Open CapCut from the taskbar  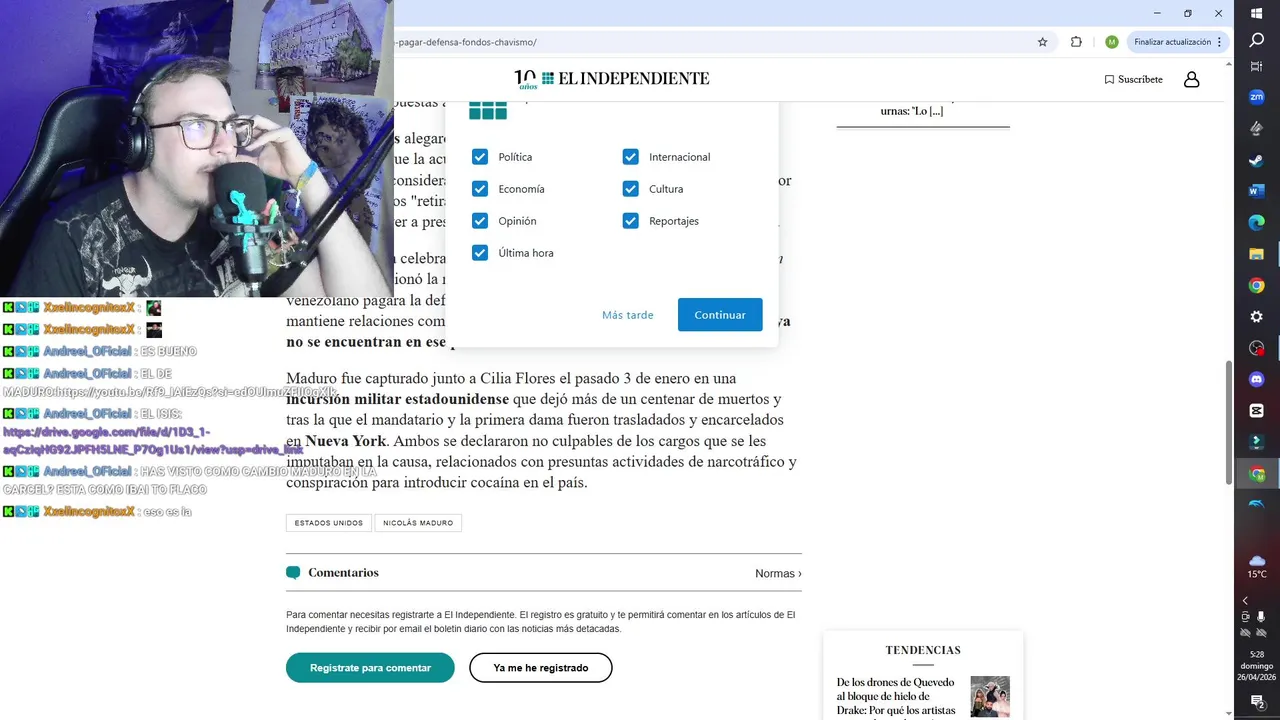point(1257,411)
